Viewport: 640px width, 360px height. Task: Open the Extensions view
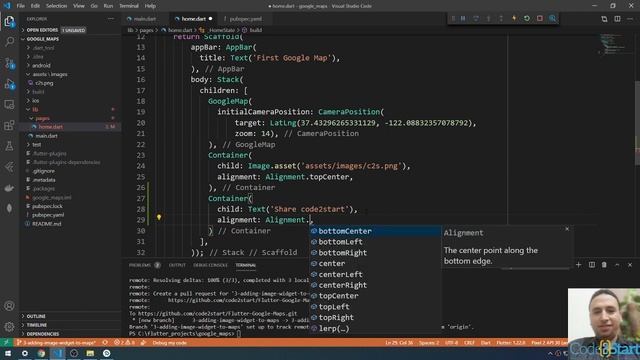coord(9,125)
